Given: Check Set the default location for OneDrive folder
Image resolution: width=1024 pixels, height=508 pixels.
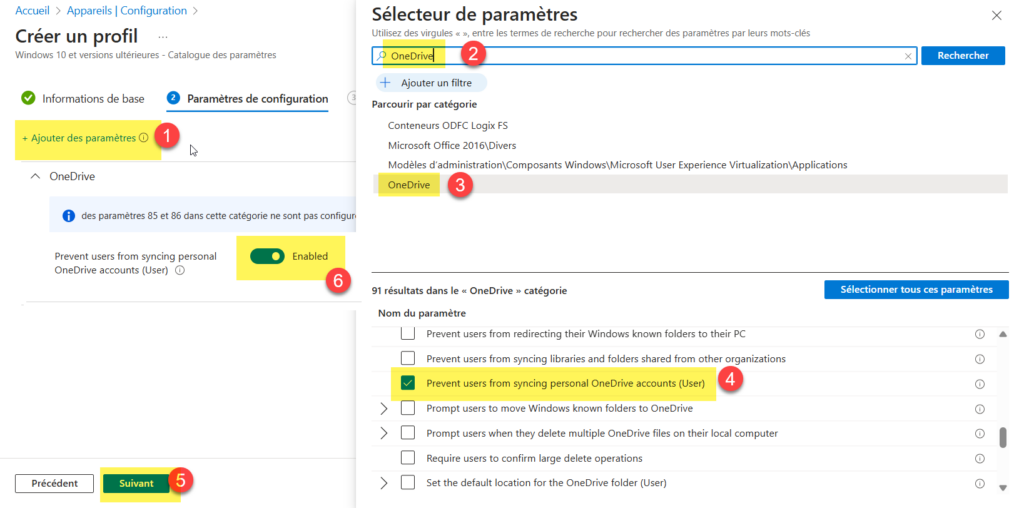Looking at the screenshot, I should (408, 483).
